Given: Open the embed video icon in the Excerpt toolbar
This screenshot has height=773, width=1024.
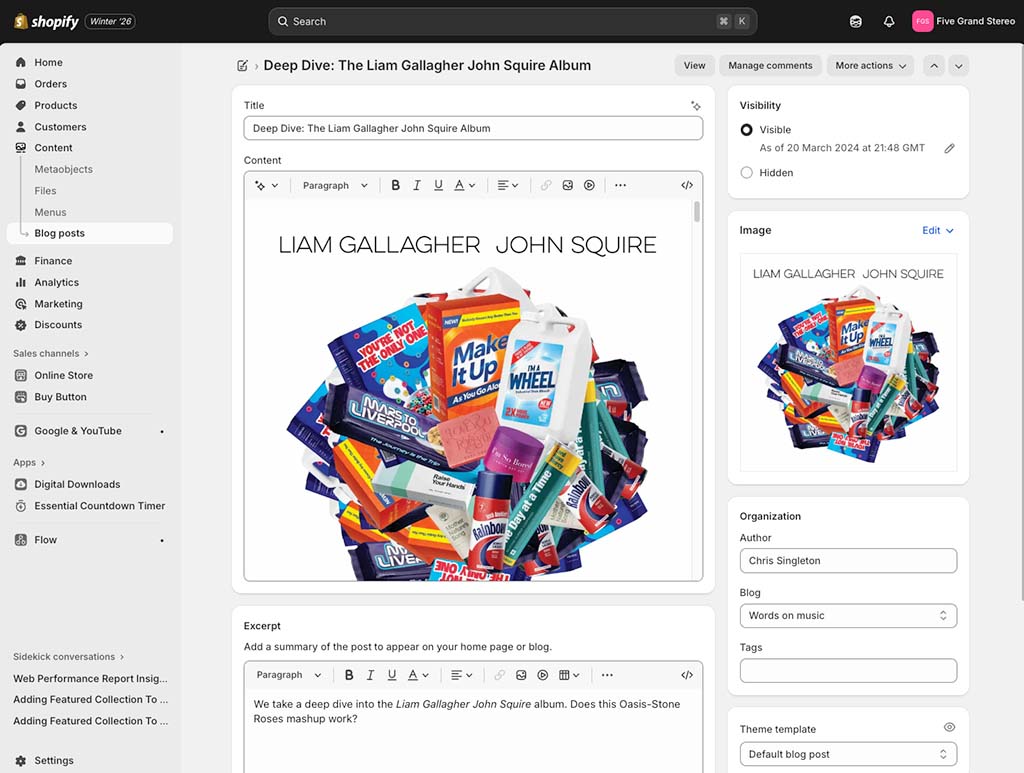Looking at the screenshot, I should tap(541, 675).
